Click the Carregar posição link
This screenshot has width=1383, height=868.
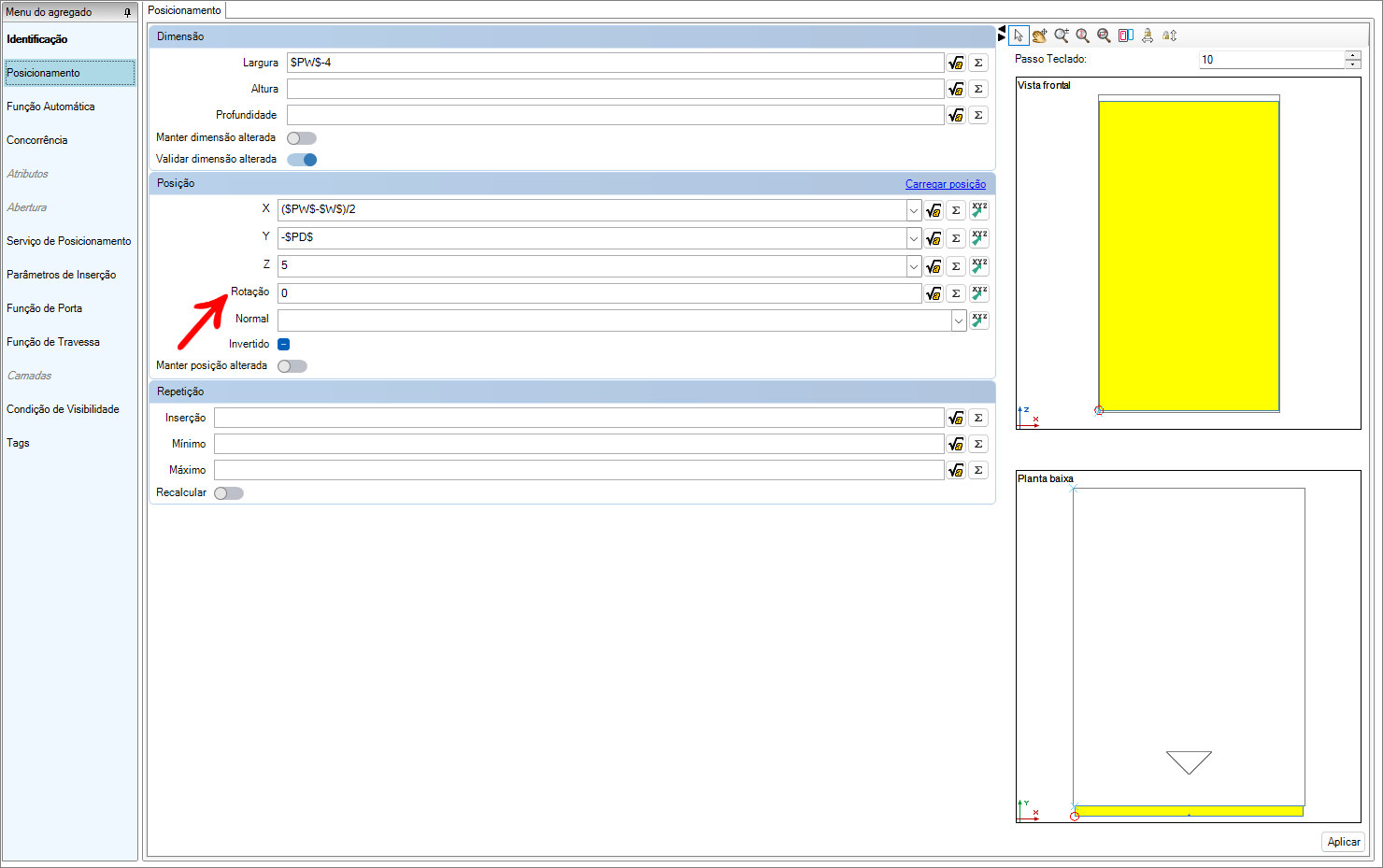946,184
